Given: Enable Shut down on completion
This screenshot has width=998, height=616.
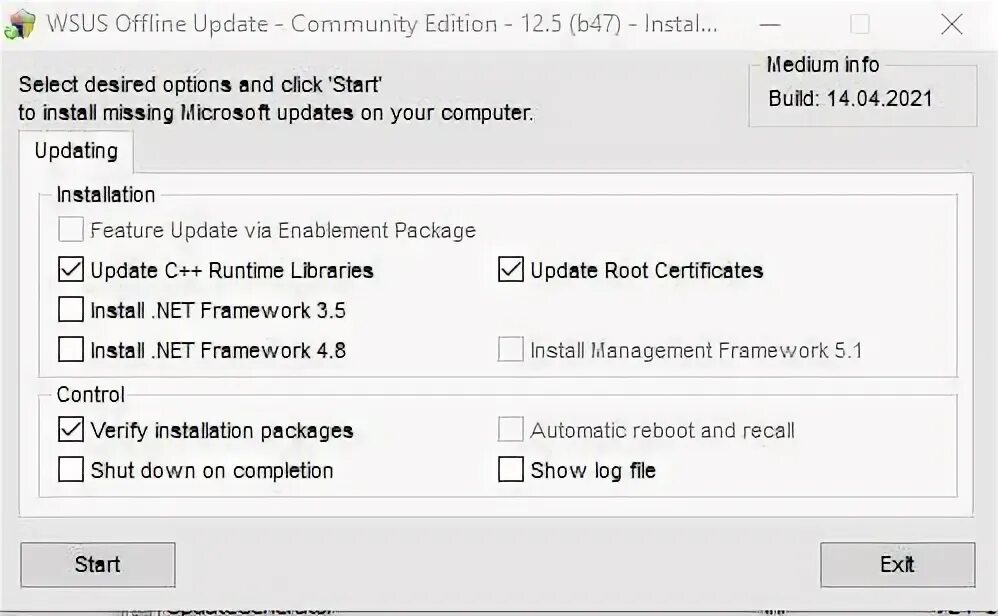Looking at the screenshot, I should (x=71, y=470).
